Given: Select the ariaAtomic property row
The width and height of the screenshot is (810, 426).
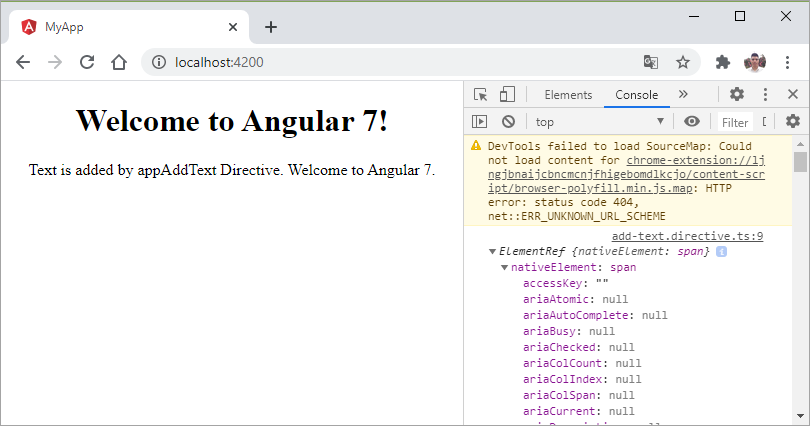Looking at the screenshot, I should (575, 299).
